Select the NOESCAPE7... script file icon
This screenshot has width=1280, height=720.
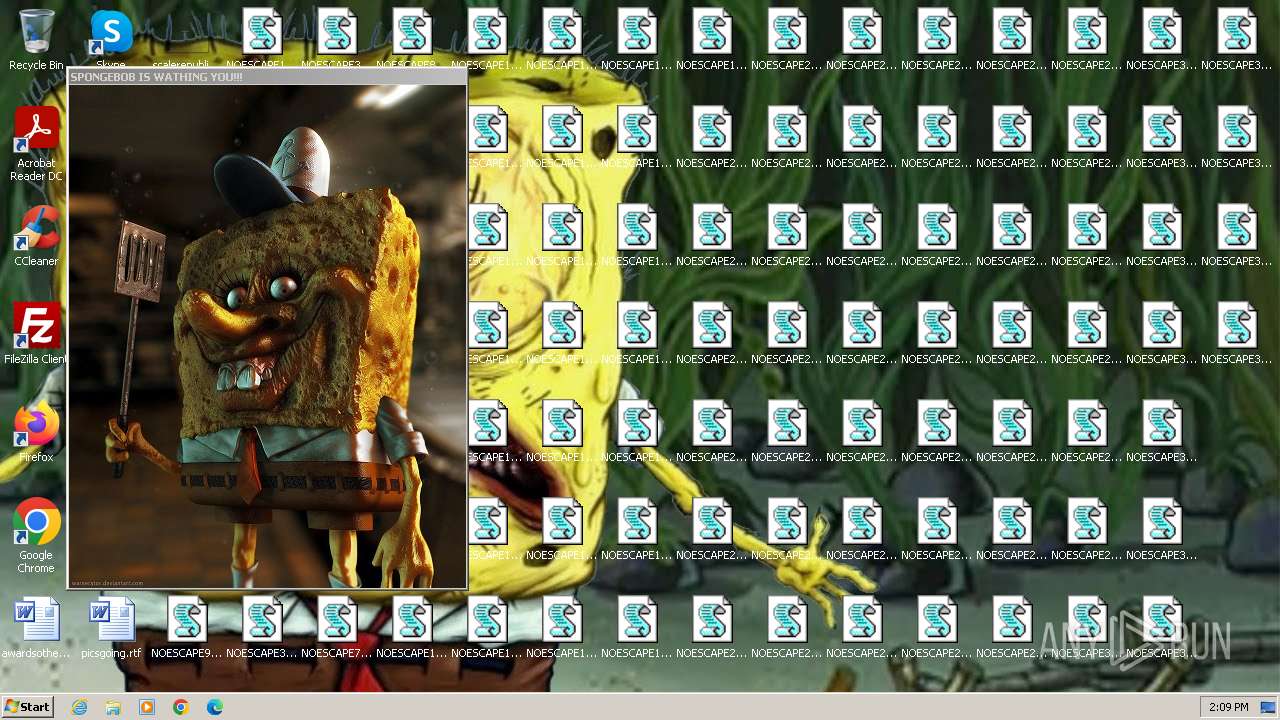336,628
